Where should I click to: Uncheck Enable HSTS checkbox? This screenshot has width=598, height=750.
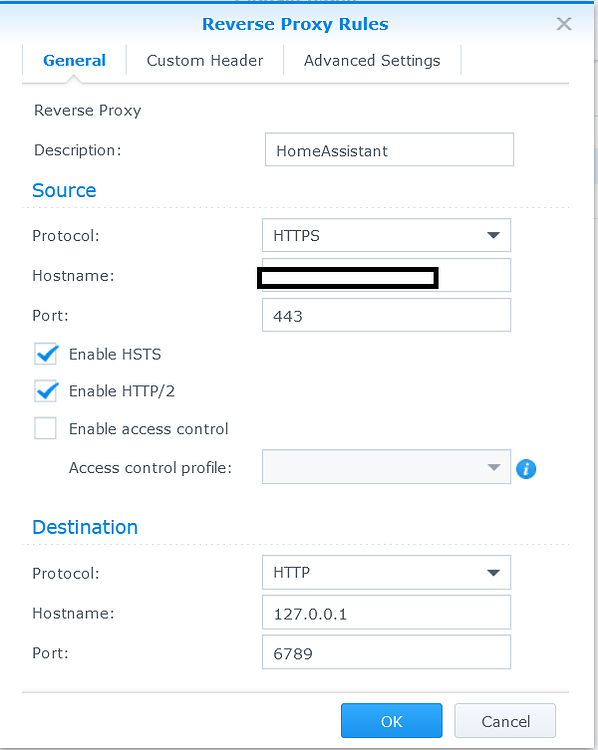click(x=46, y=354)
